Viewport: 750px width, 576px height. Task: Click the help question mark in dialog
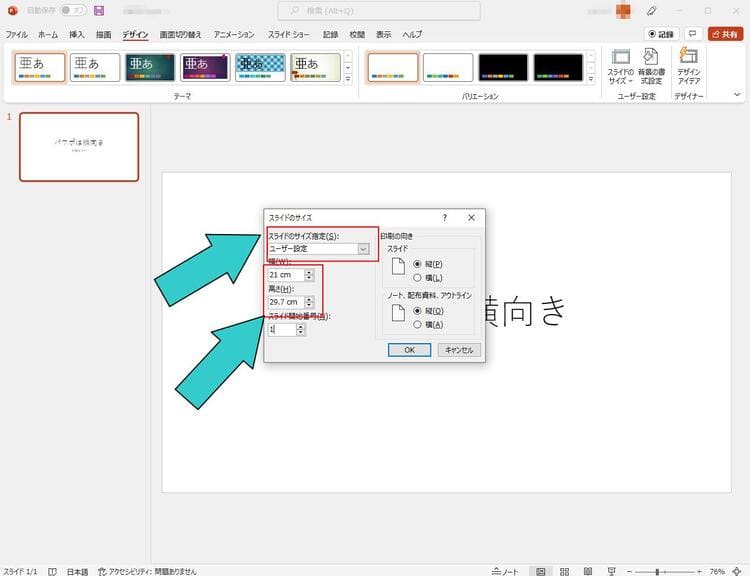[445, 218]
